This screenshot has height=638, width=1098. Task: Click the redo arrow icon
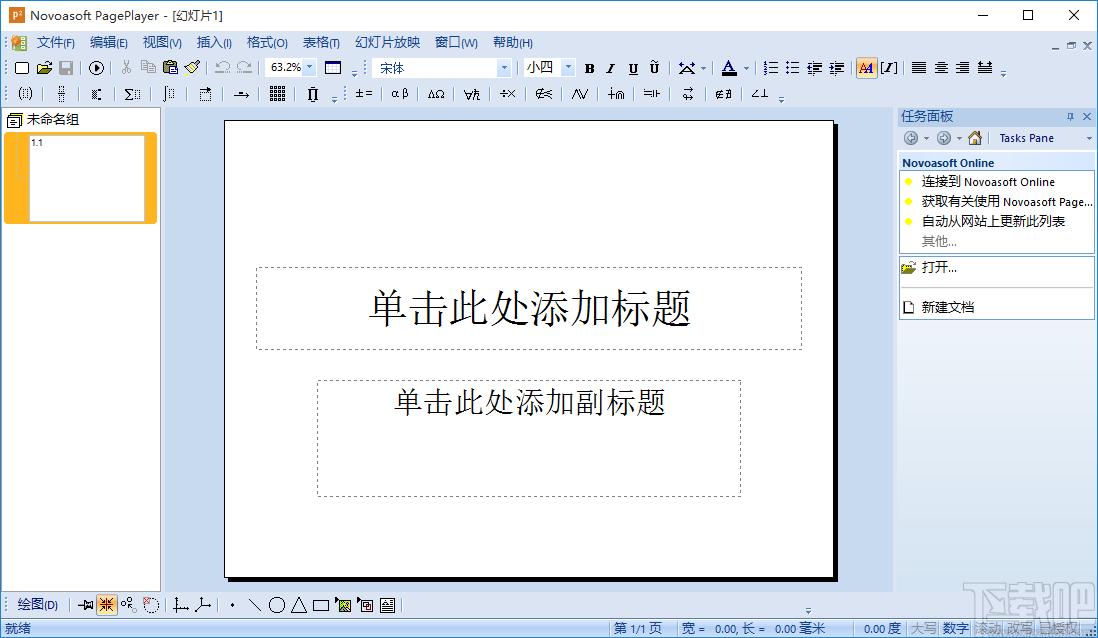(x=244, y=67)
